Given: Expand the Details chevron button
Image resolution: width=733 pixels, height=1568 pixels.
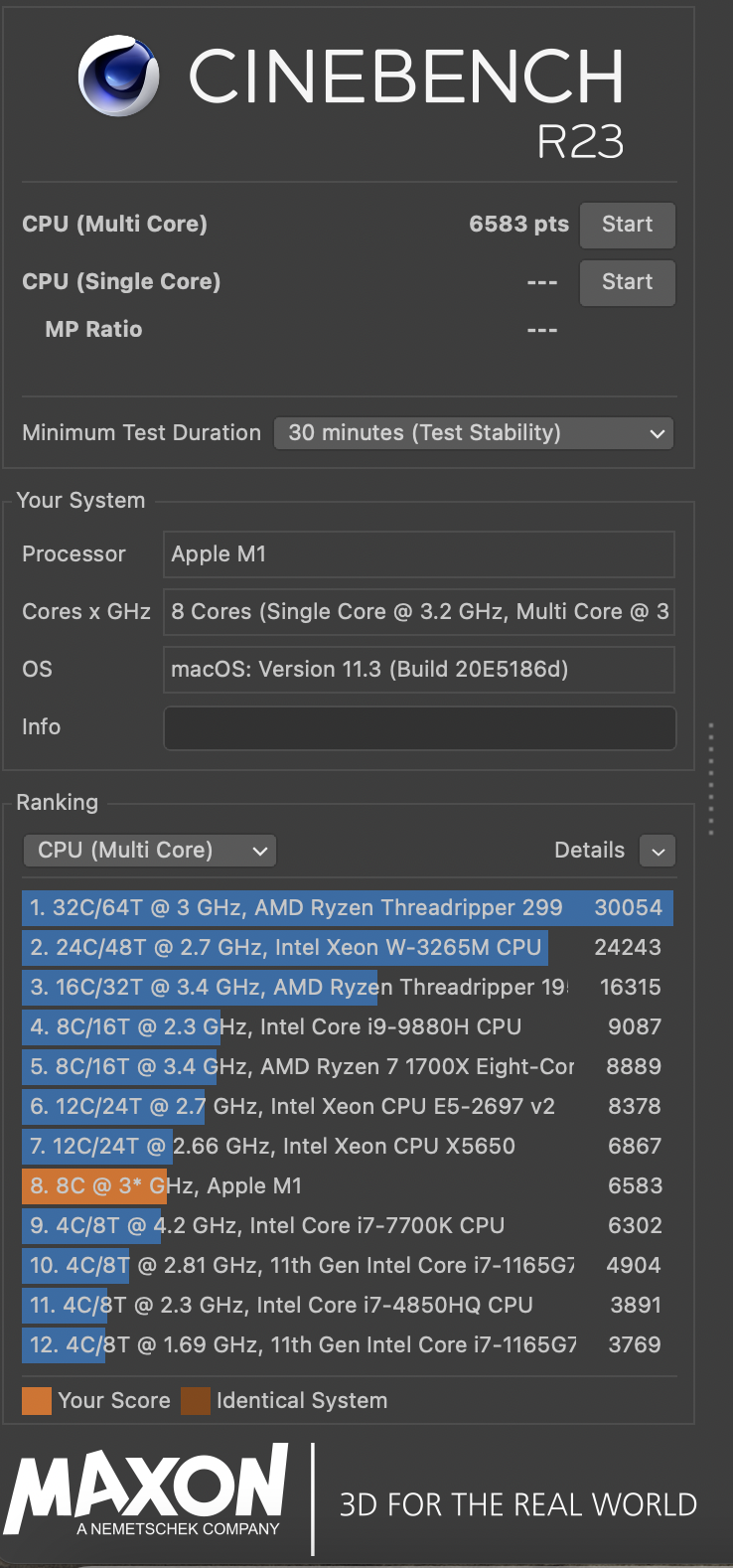Looking at the screenshot, I should [x=658, y=851].
